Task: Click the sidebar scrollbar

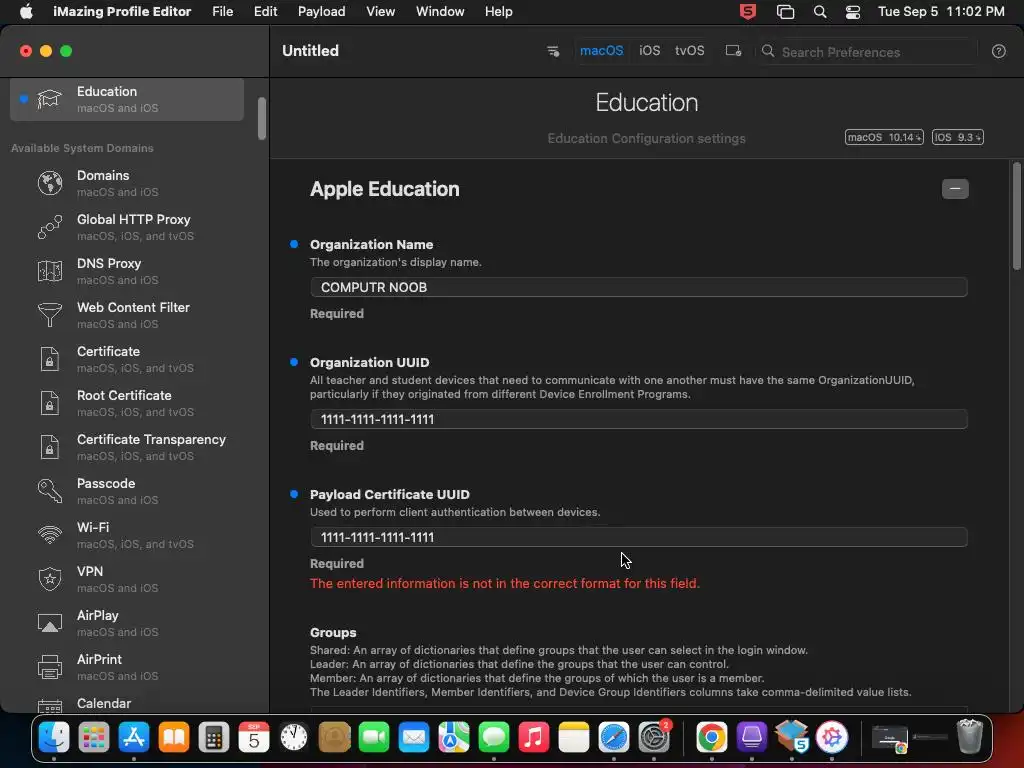Action: pos(262,118)
